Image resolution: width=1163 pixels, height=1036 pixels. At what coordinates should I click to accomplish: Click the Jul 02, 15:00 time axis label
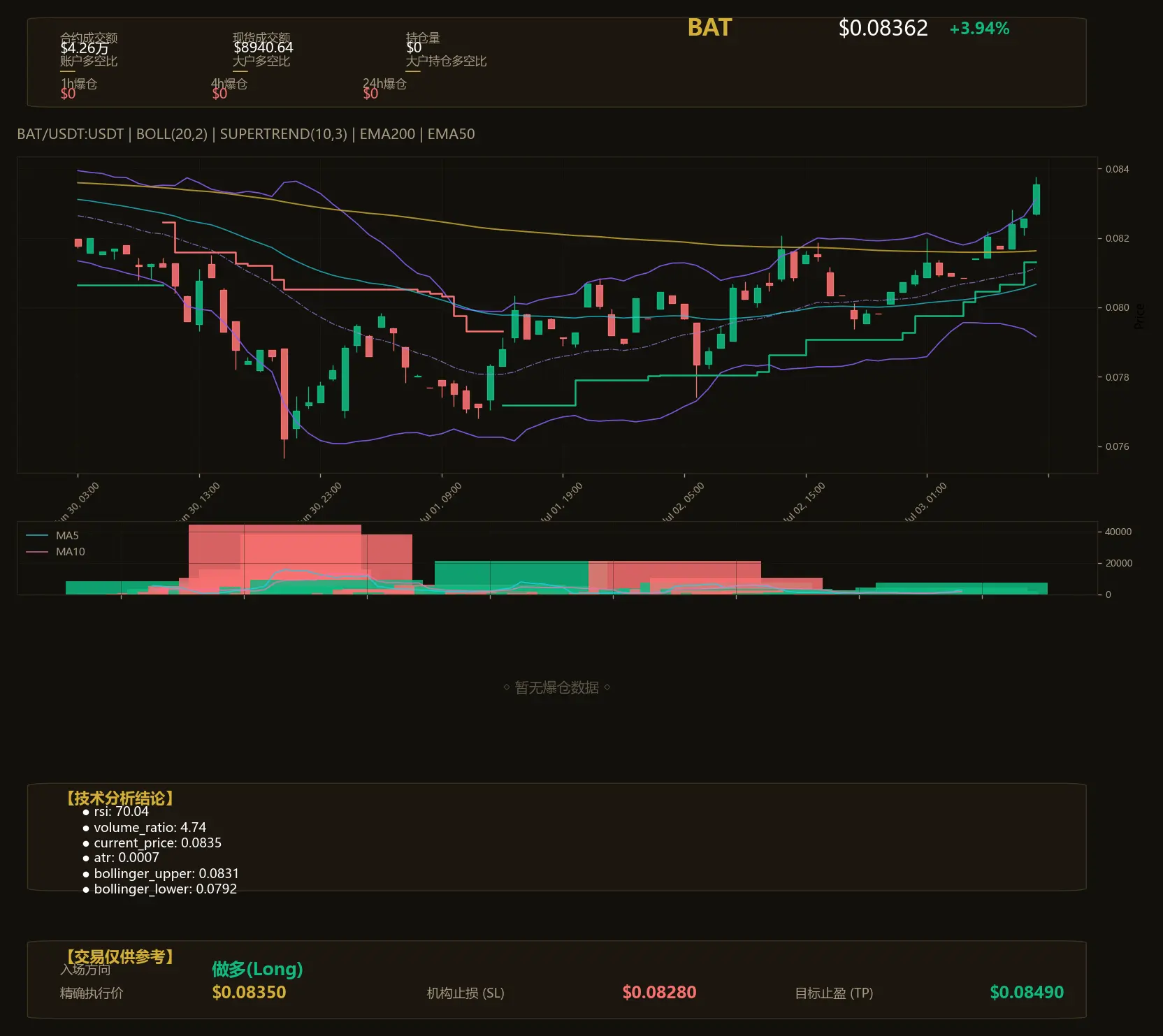coord(804,502)
